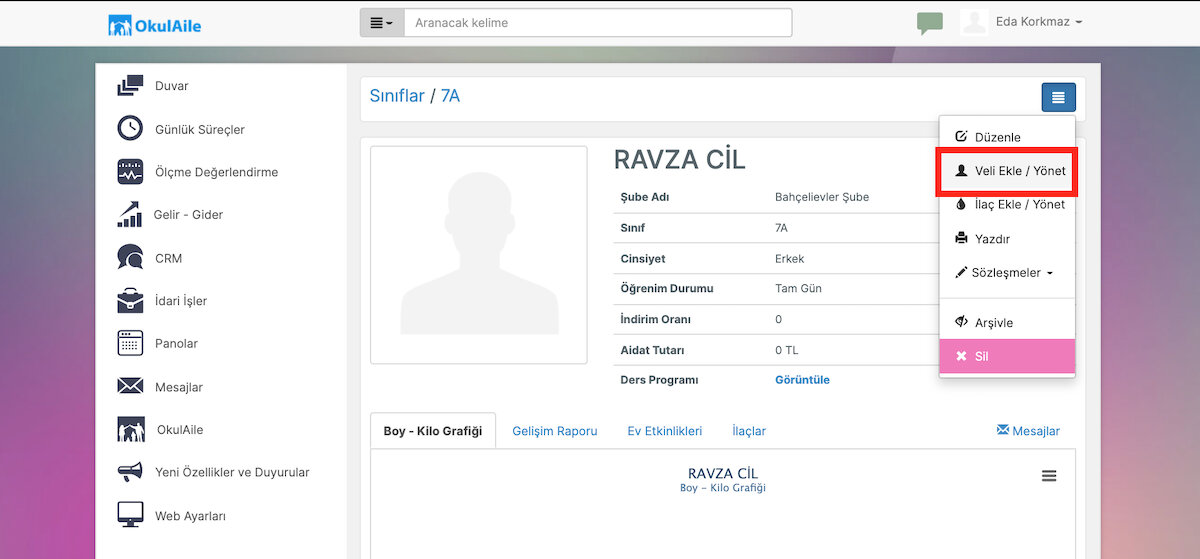1200x559 pixels.
Task: Click the megaphone announcements icon
Action: tap(130, 472)
